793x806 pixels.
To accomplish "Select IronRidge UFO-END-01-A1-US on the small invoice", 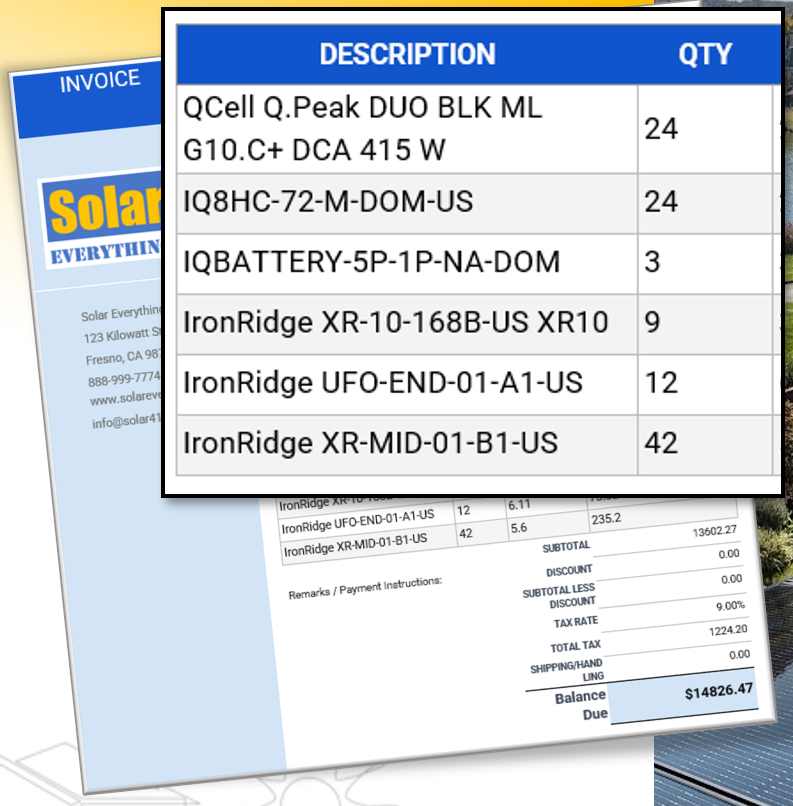I will 358,522.
